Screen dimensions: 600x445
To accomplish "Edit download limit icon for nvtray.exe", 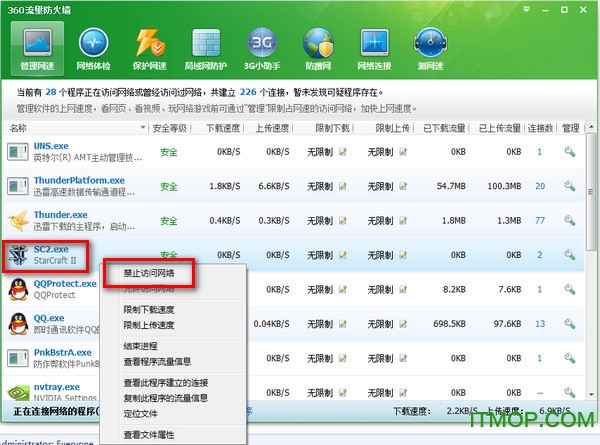I will (x=343, y=393).
